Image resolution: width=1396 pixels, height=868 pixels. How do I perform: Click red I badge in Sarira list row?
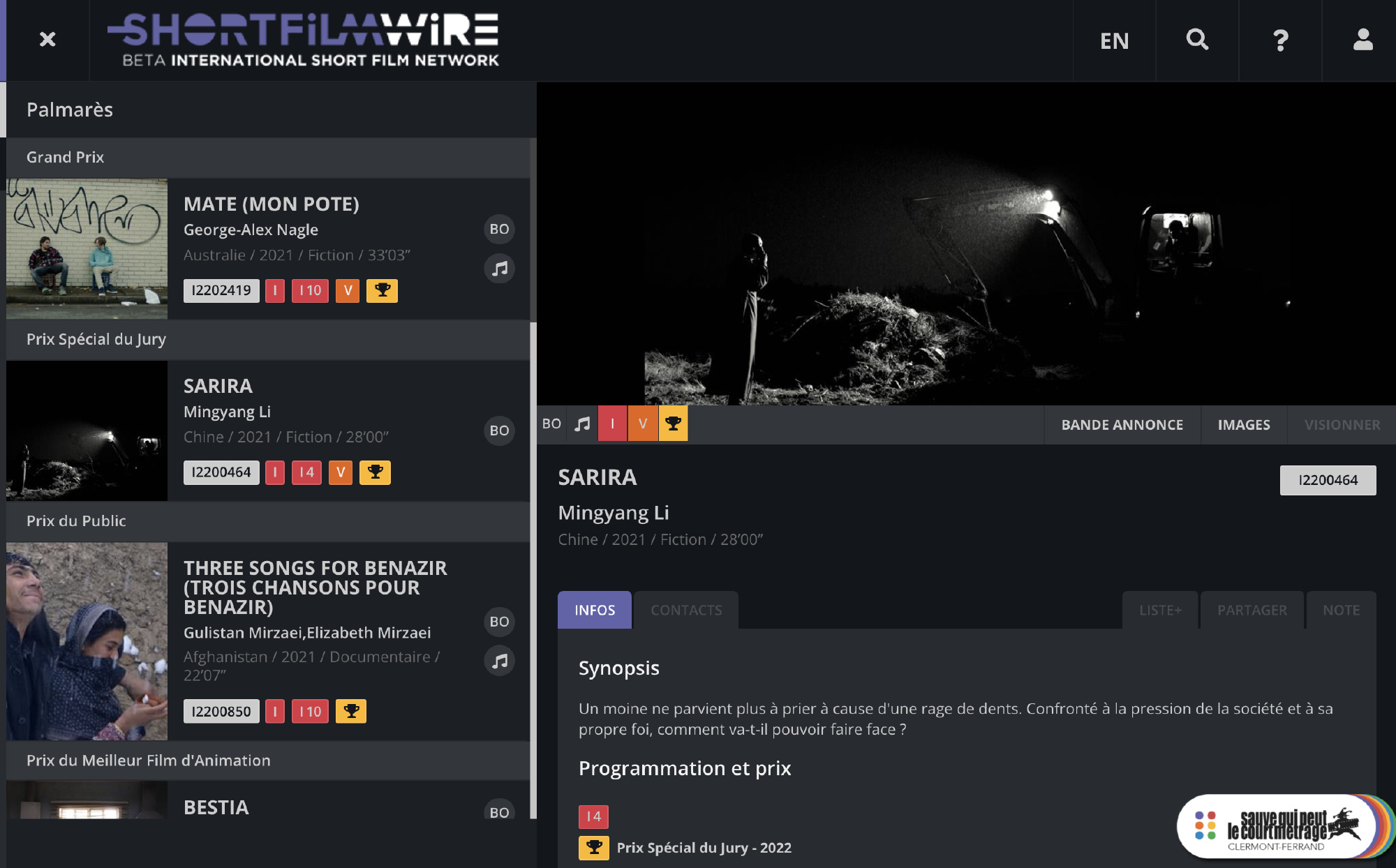[x=275, y=472]
